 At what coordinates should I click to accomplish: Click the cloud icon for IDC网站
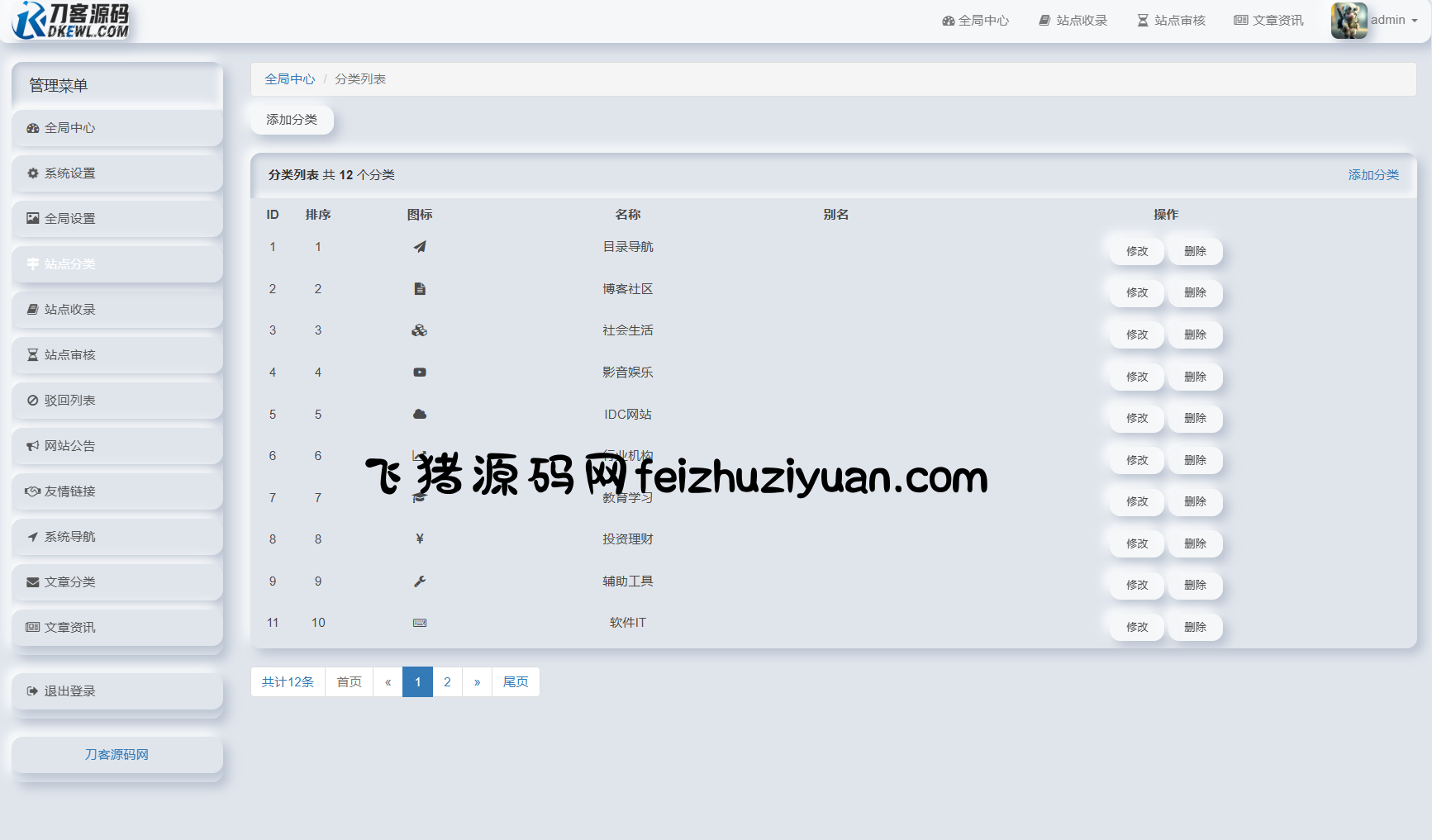pyautogui.click(x=420, y=415)
